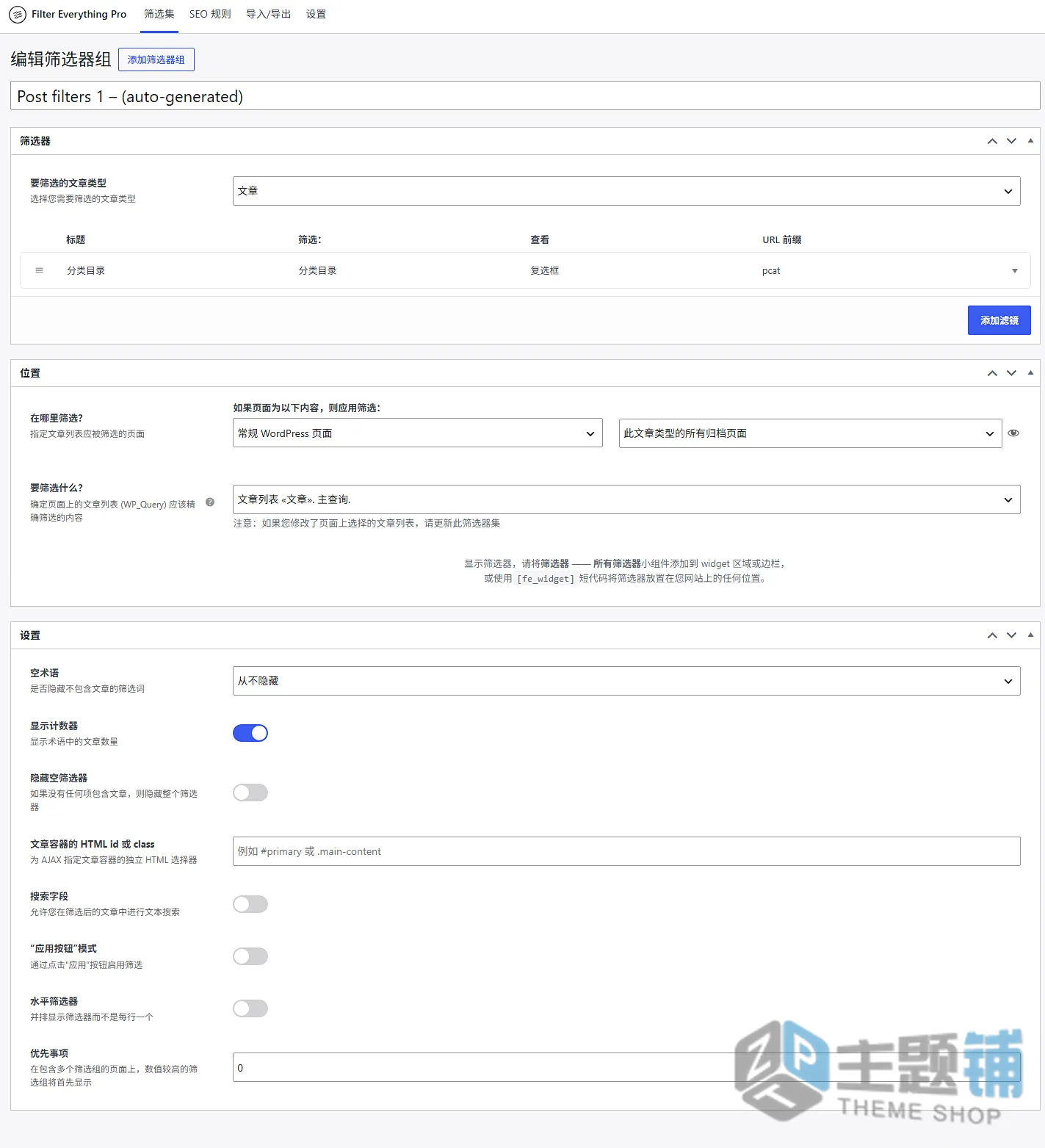Open the 文章列表 «文章». 主查询 dropdown
The width and height of the screenshot is (1045, 1148).
[x=626, y=499]
